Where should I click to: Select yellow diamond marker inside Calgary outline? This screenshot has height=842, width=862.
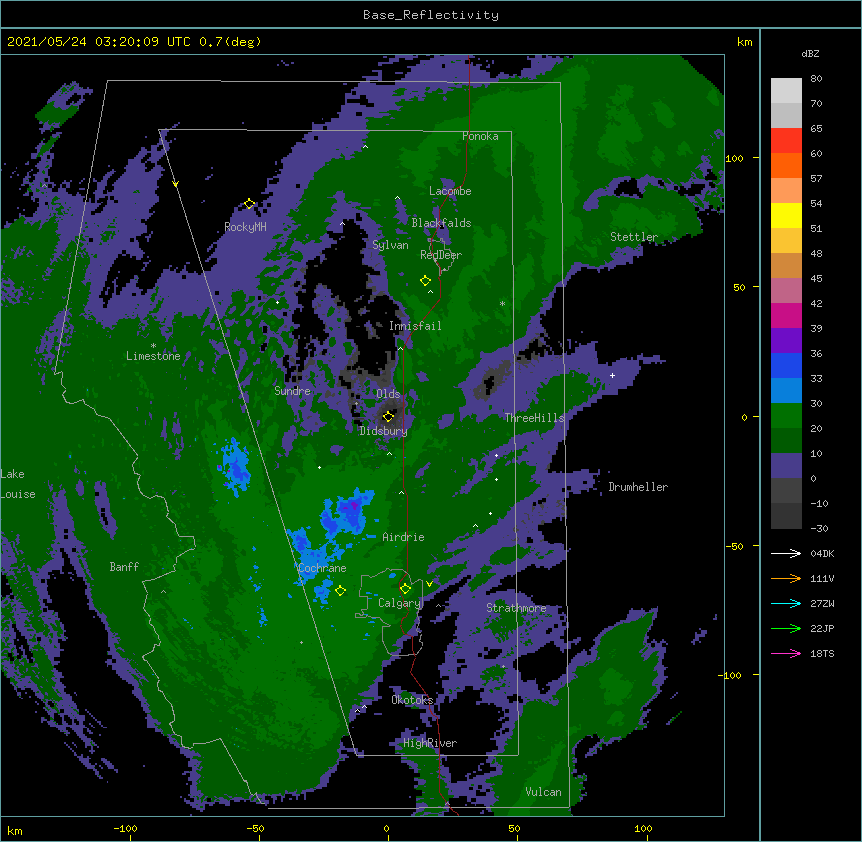[405, 589]
